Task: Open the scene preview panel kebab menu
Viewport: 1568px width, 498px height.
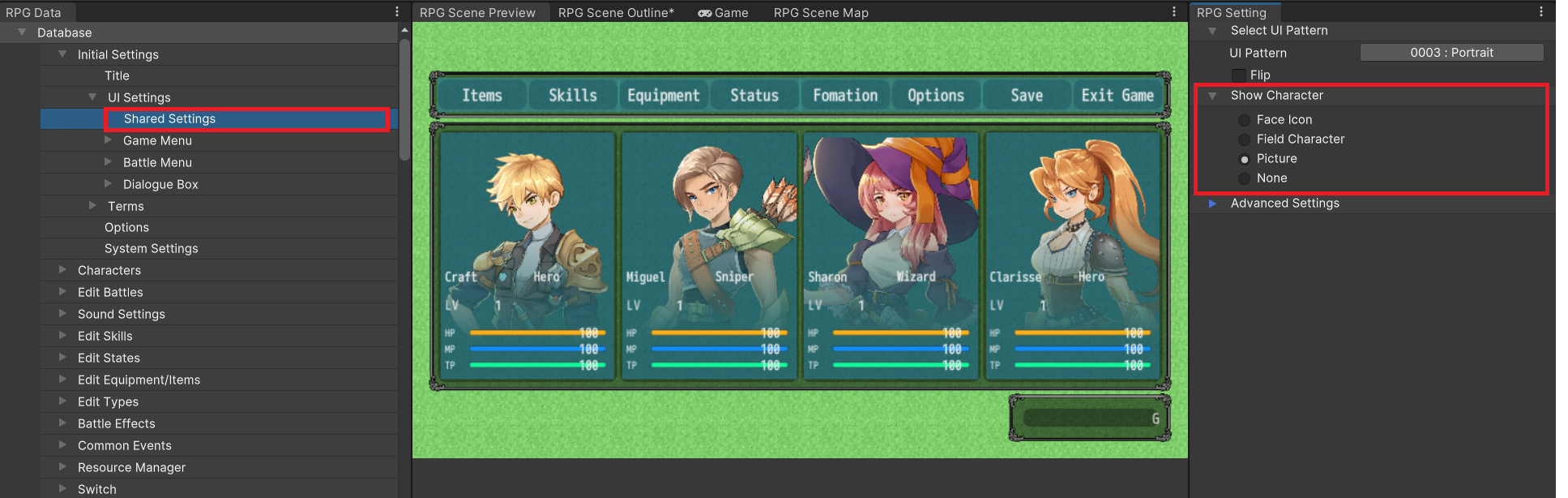Action: tap(1173, 11)
